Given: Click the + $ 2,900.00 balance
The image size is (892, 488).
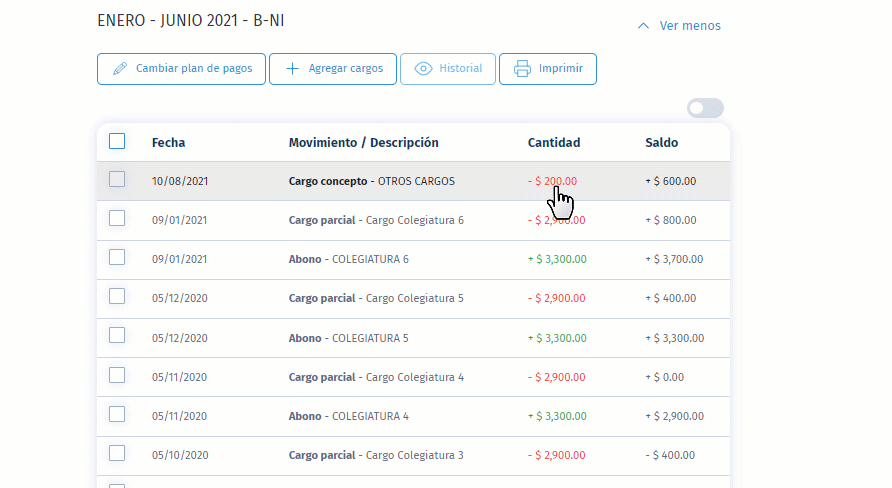Looking at the screenshot, I should click(x=675, y=416).
